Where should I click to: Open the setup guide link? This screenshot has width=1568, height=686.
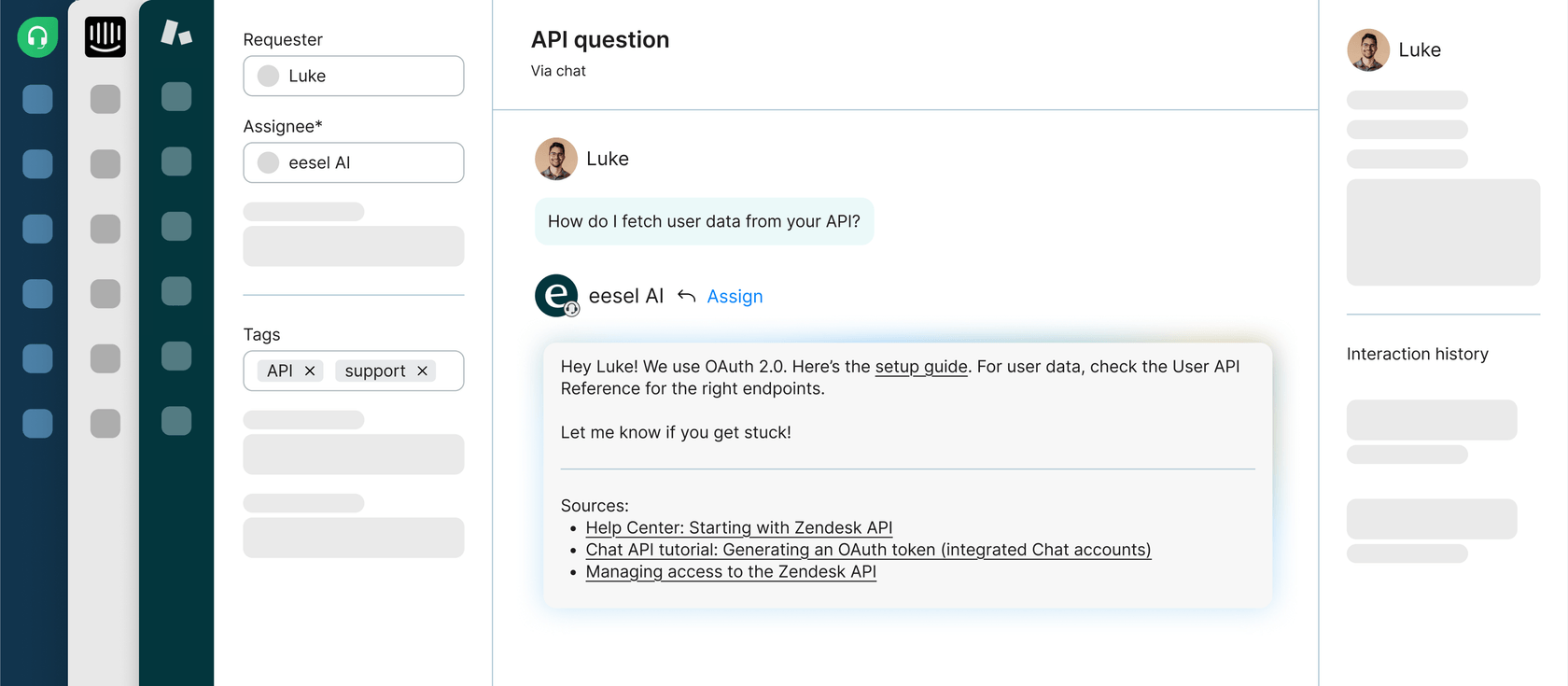coord(920,367)
